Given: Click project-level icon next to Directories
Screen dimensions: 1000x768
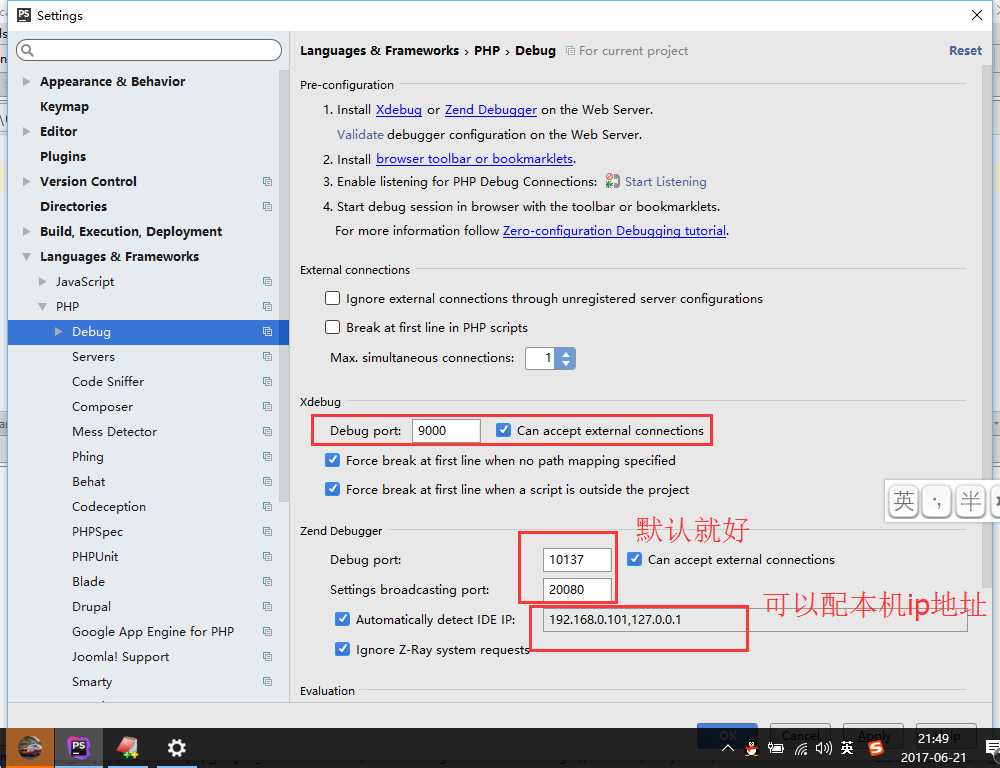Looking at the screenshot, I should [x=267, y=207].
